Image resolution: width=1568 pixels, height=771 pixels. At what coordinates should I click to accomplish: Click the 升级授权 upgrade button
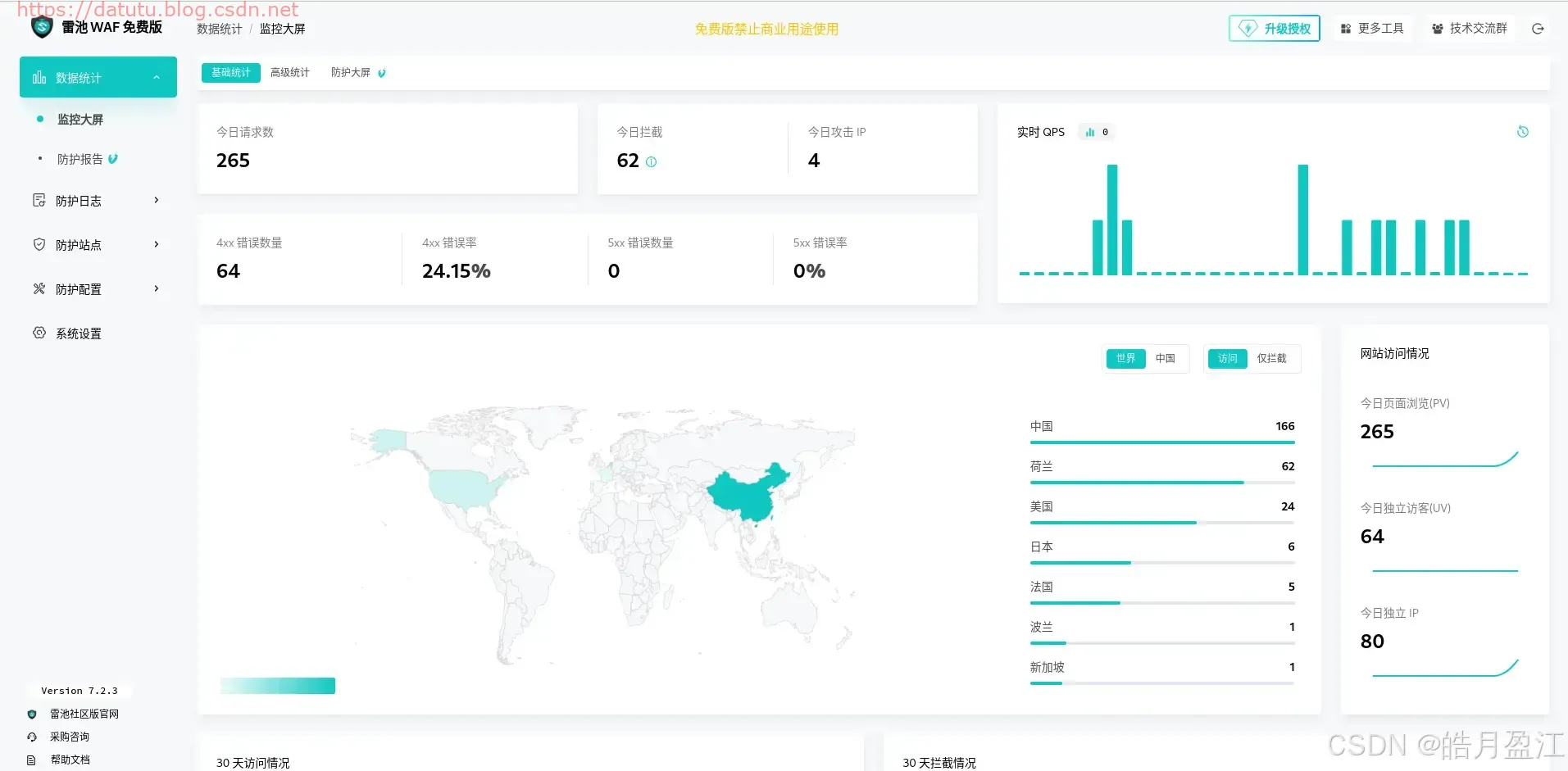(x=1274, y=29)
